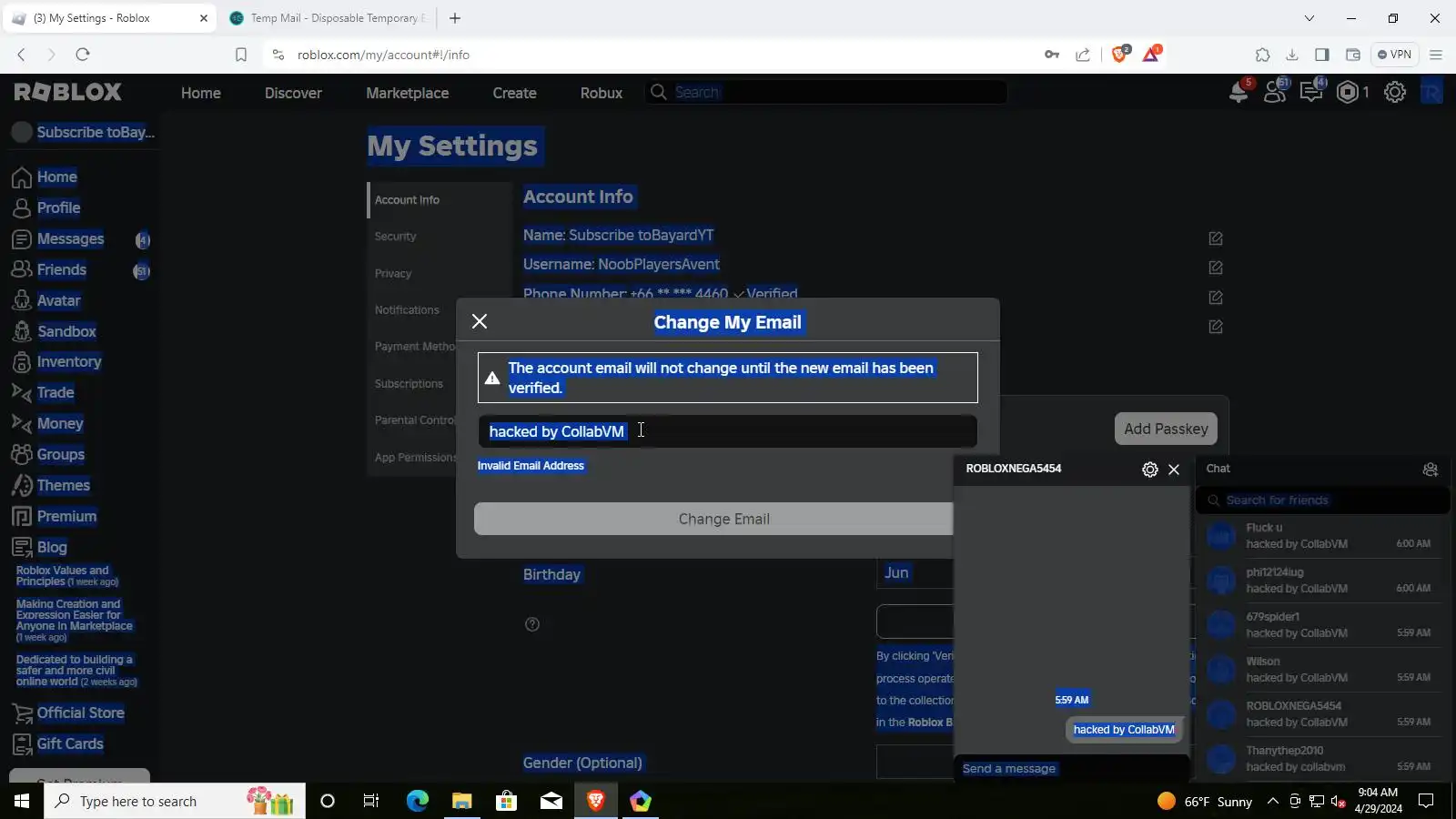Open browser extensions puzzle icon

(1262, 55)
